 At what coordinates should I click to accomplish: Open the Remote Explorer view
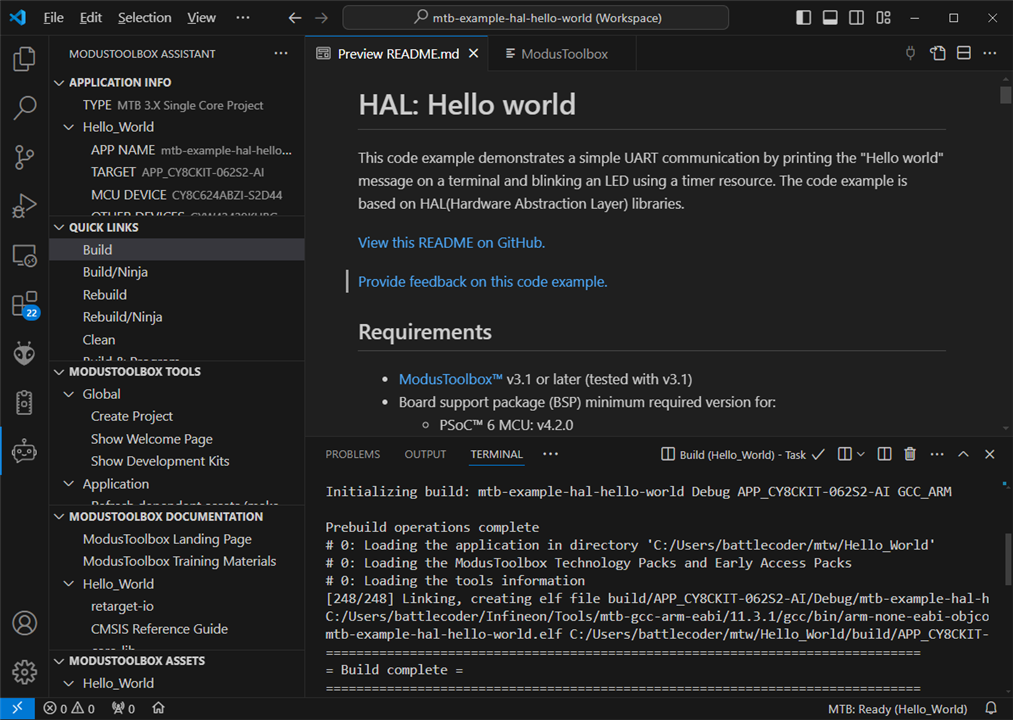point(24,255)
